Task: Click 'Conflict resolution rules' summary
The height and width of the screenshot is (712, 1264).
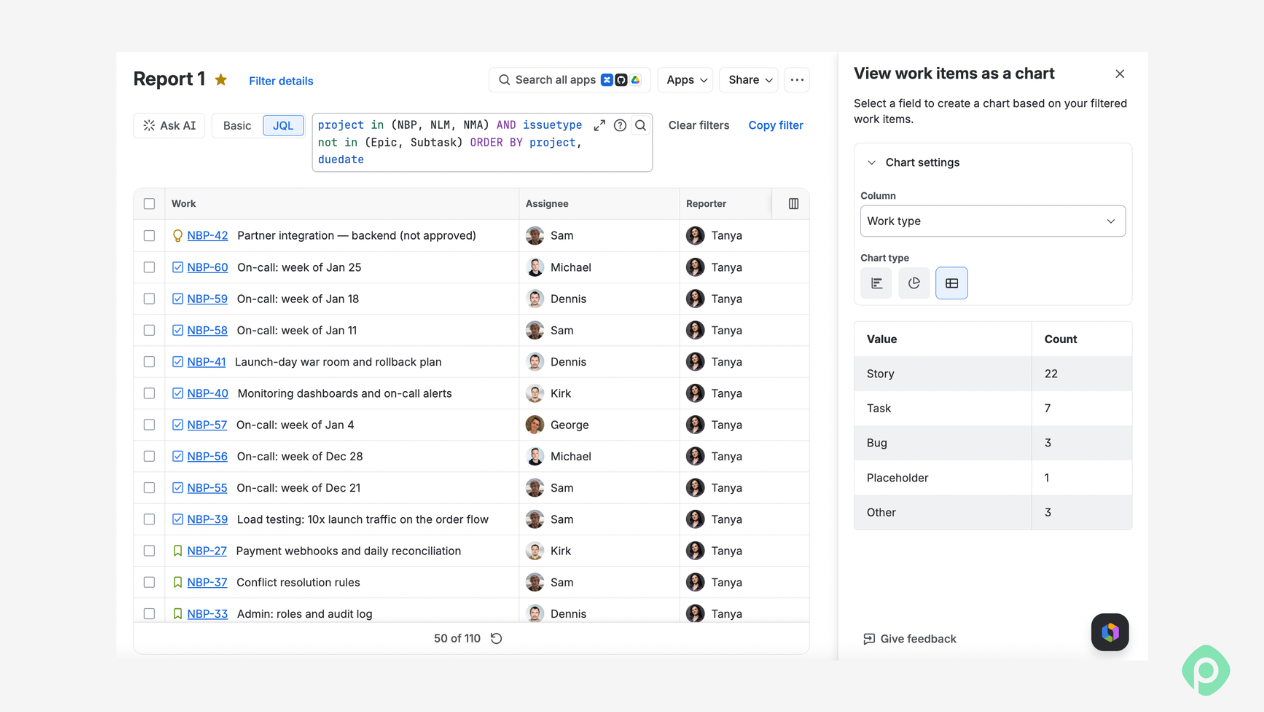Action: (x=298, y=582)
